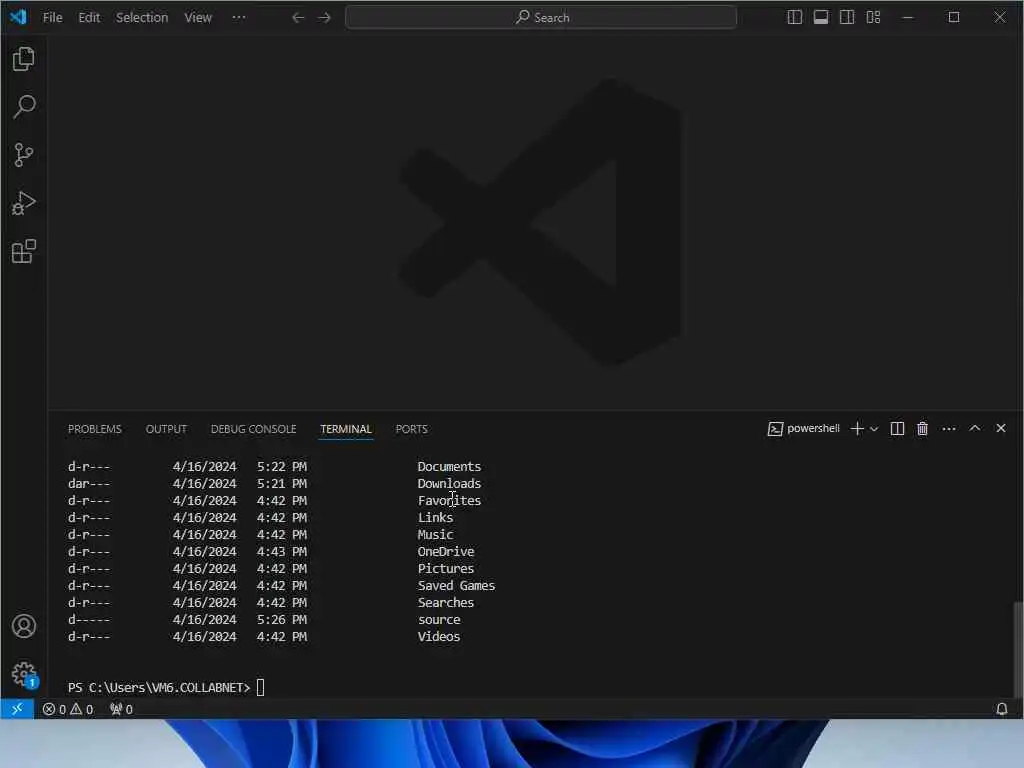Click the Documents directory entry
The height and width of the screenshot is (768, 1024).
pyautogui.click(x=449, y=466)
